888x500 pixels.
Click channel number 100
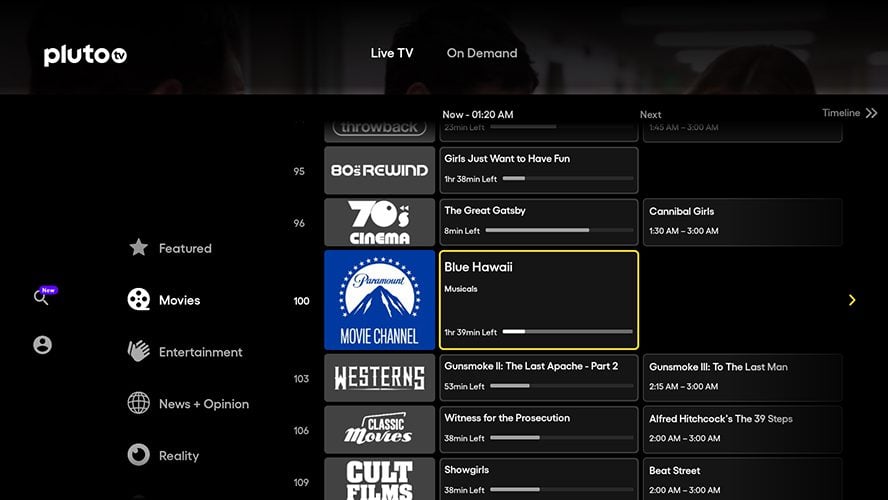pyautogui.click(x=301, y=301)
